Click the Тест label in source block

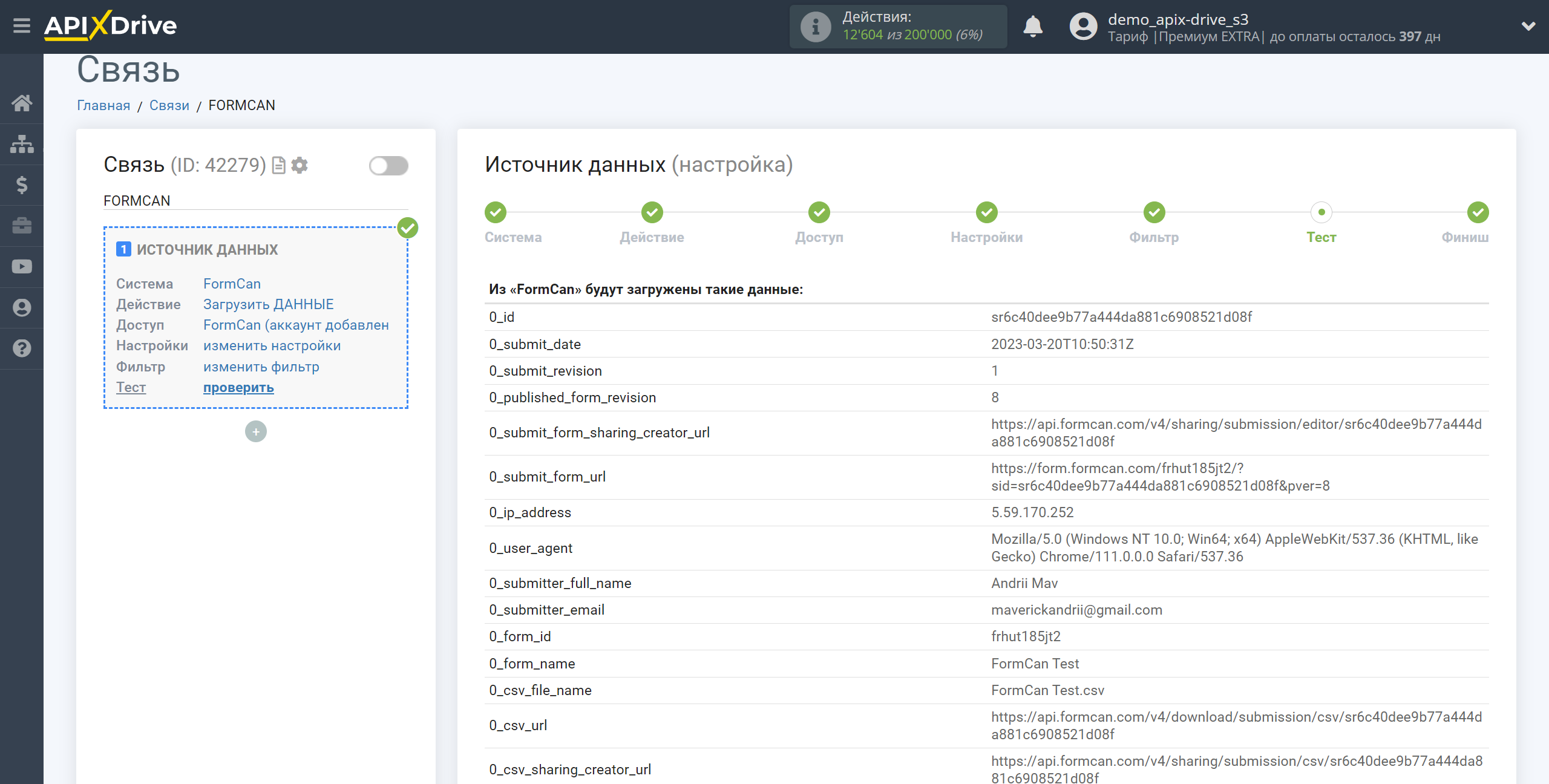click(x=131, y=387)
